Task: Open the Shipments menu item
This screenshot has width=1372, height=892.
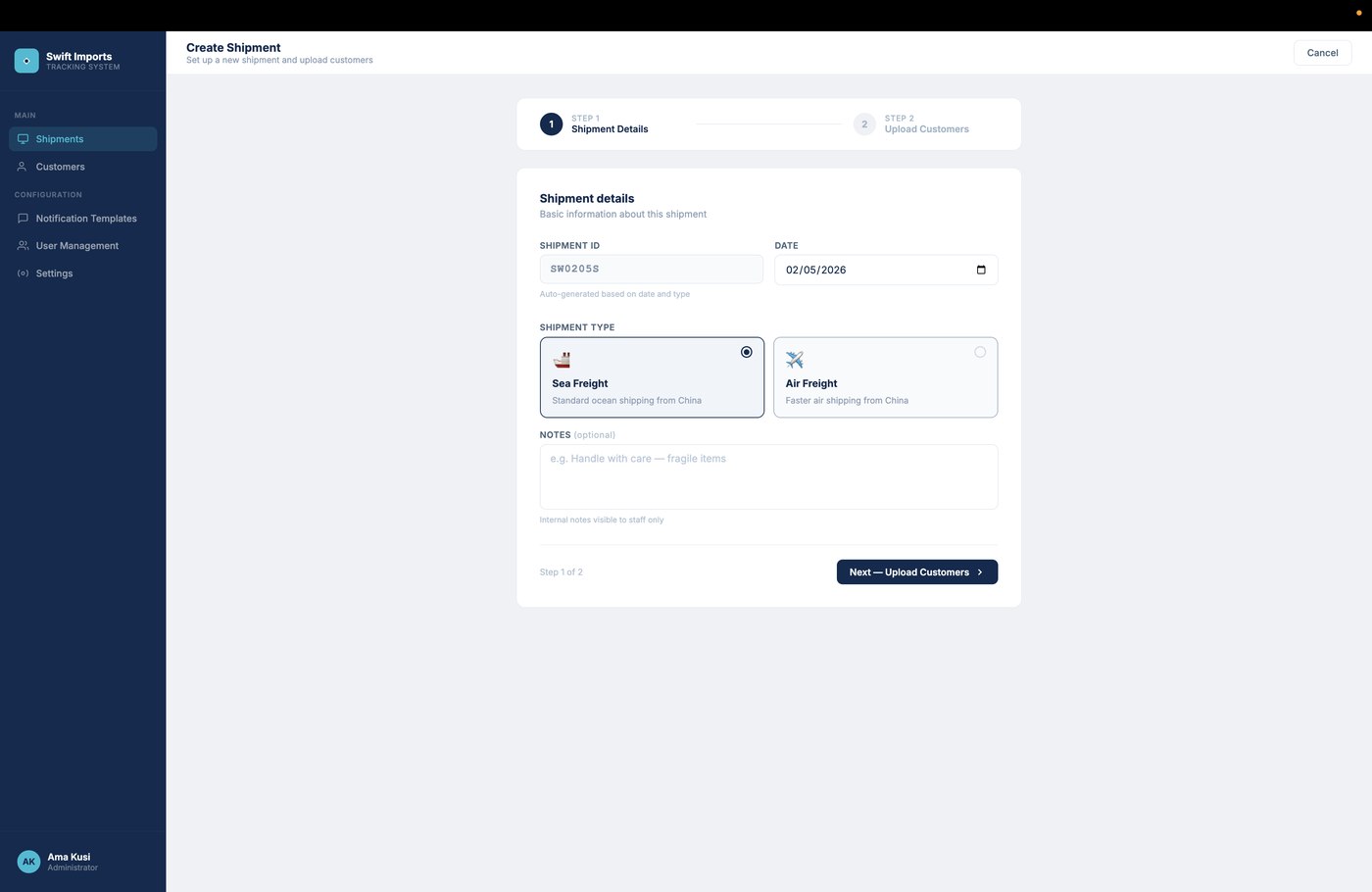Action: click(x=83, y=139)
